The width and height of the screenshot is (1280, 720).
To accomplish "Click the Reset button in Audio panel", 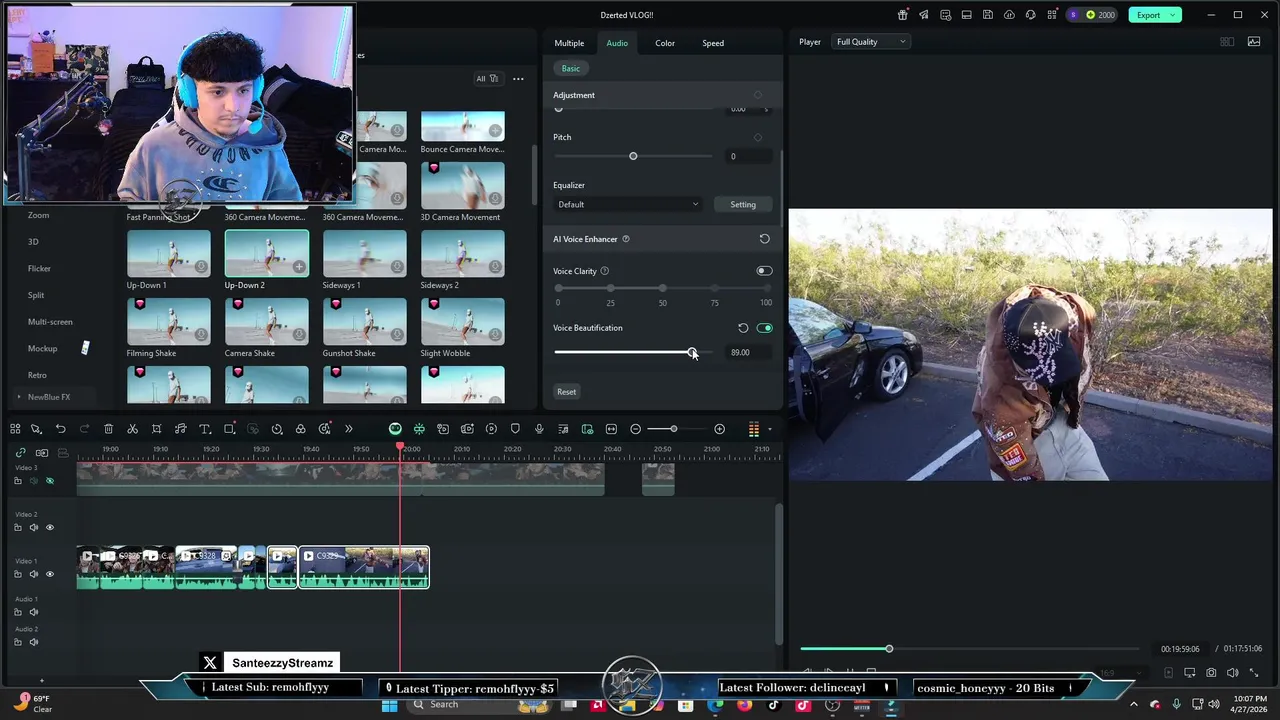I will (x=567, y=392).
